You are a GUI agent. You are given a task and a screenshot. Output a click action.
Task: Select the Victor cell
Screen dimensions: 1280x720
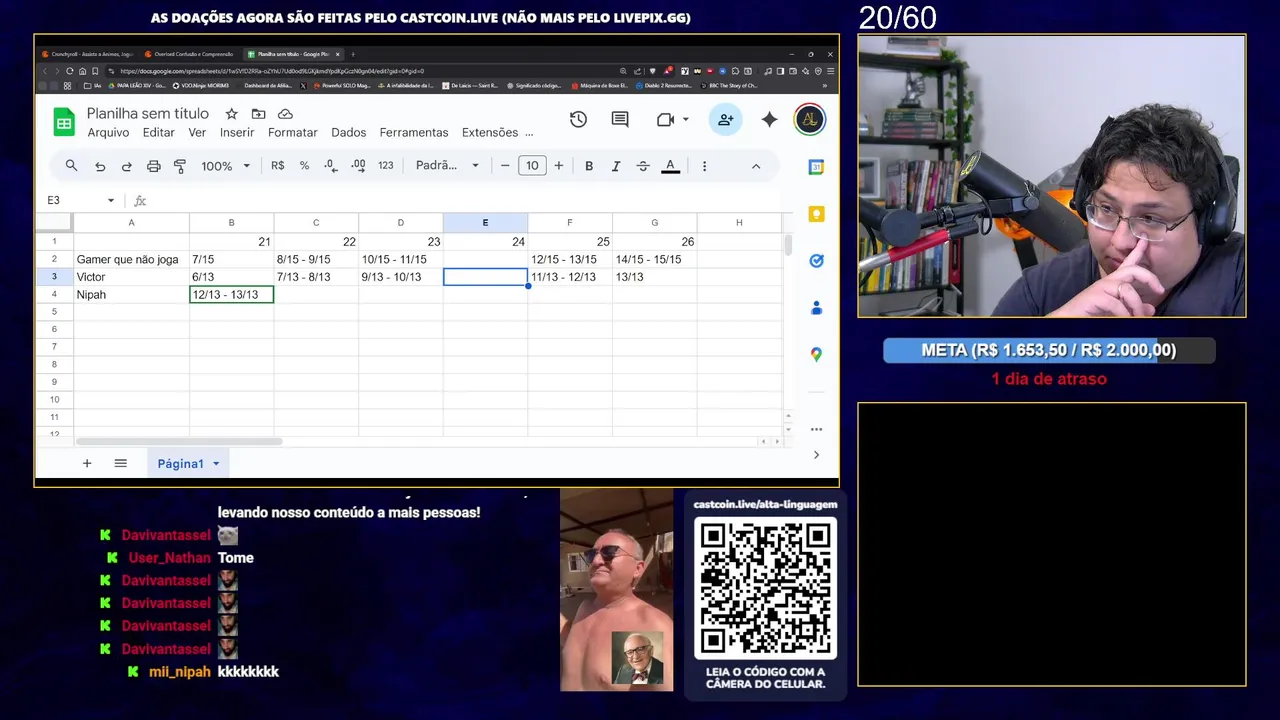tap(131, 277)
